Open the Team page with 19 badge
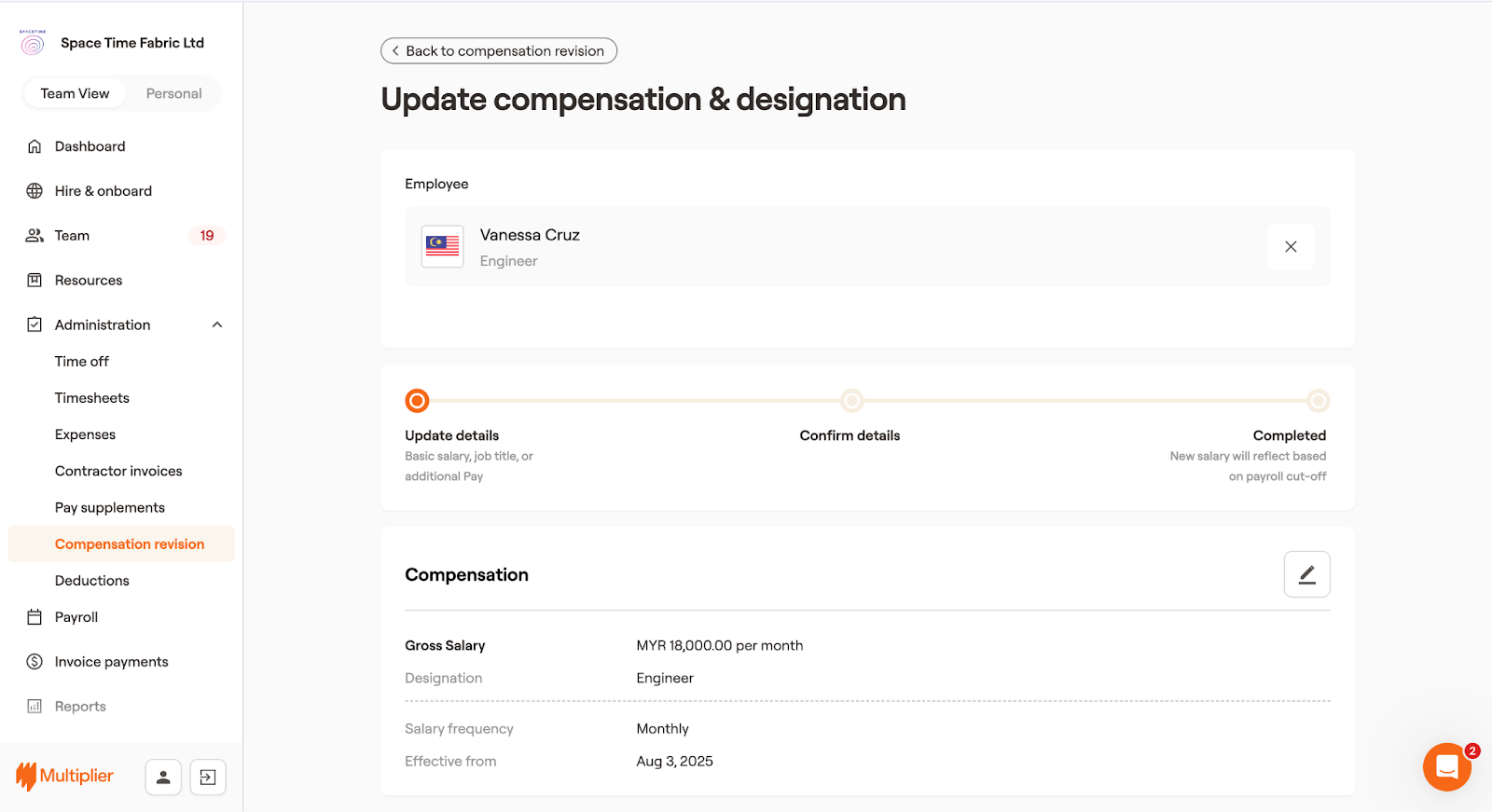Viewport: 1492px width, 812px height. point(72,236)
